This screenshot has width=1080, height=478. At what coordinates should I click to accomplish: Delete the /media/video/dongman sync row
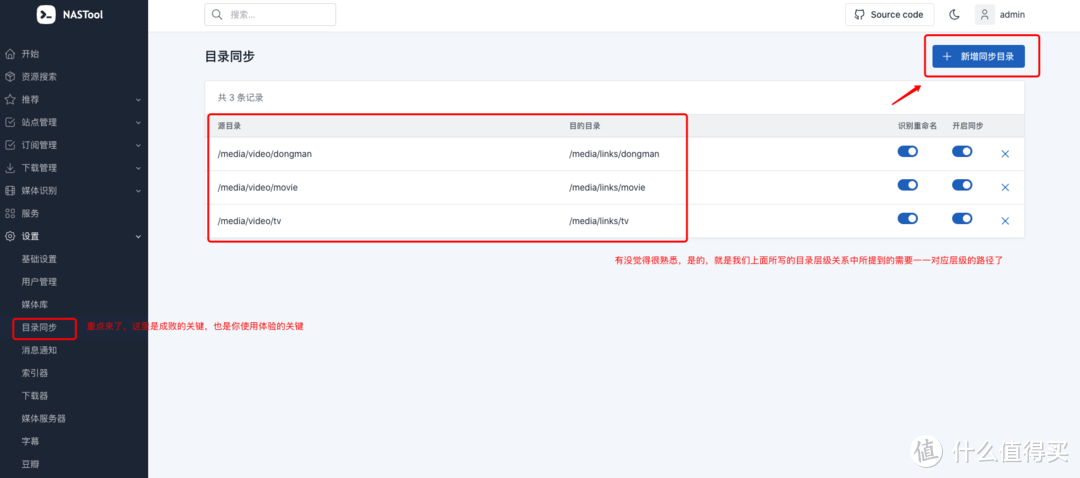coord(1005,153)
